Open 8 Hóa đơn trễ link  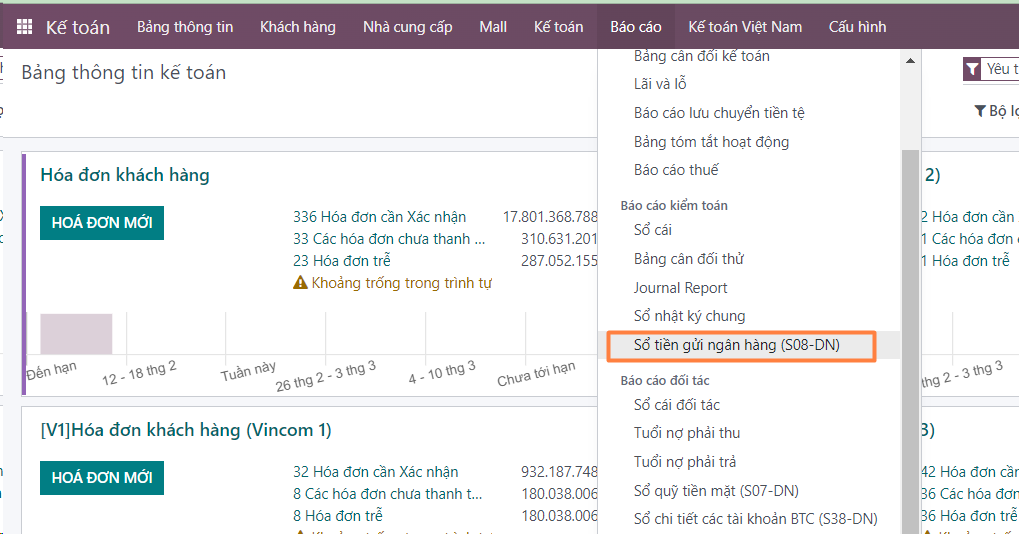[x=338, y=516]
